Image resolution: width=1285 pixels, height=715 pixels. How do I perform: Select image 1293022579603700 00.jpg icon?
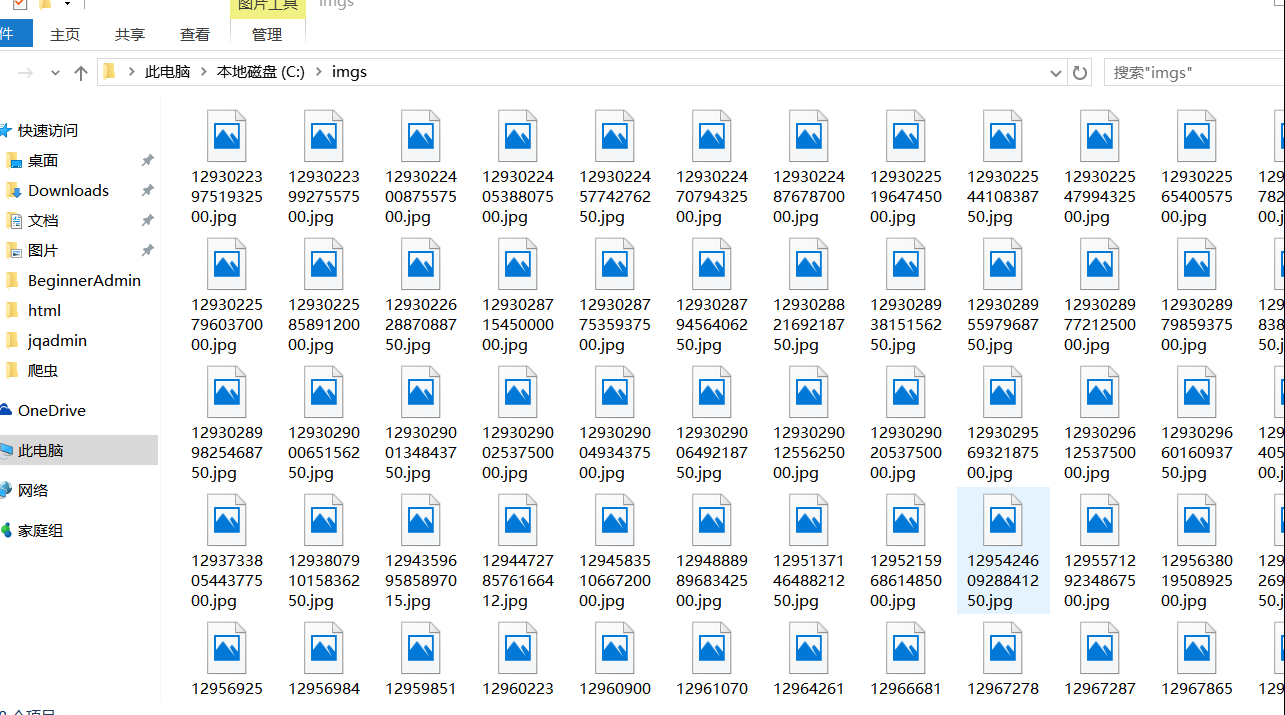tap(227, 264)
